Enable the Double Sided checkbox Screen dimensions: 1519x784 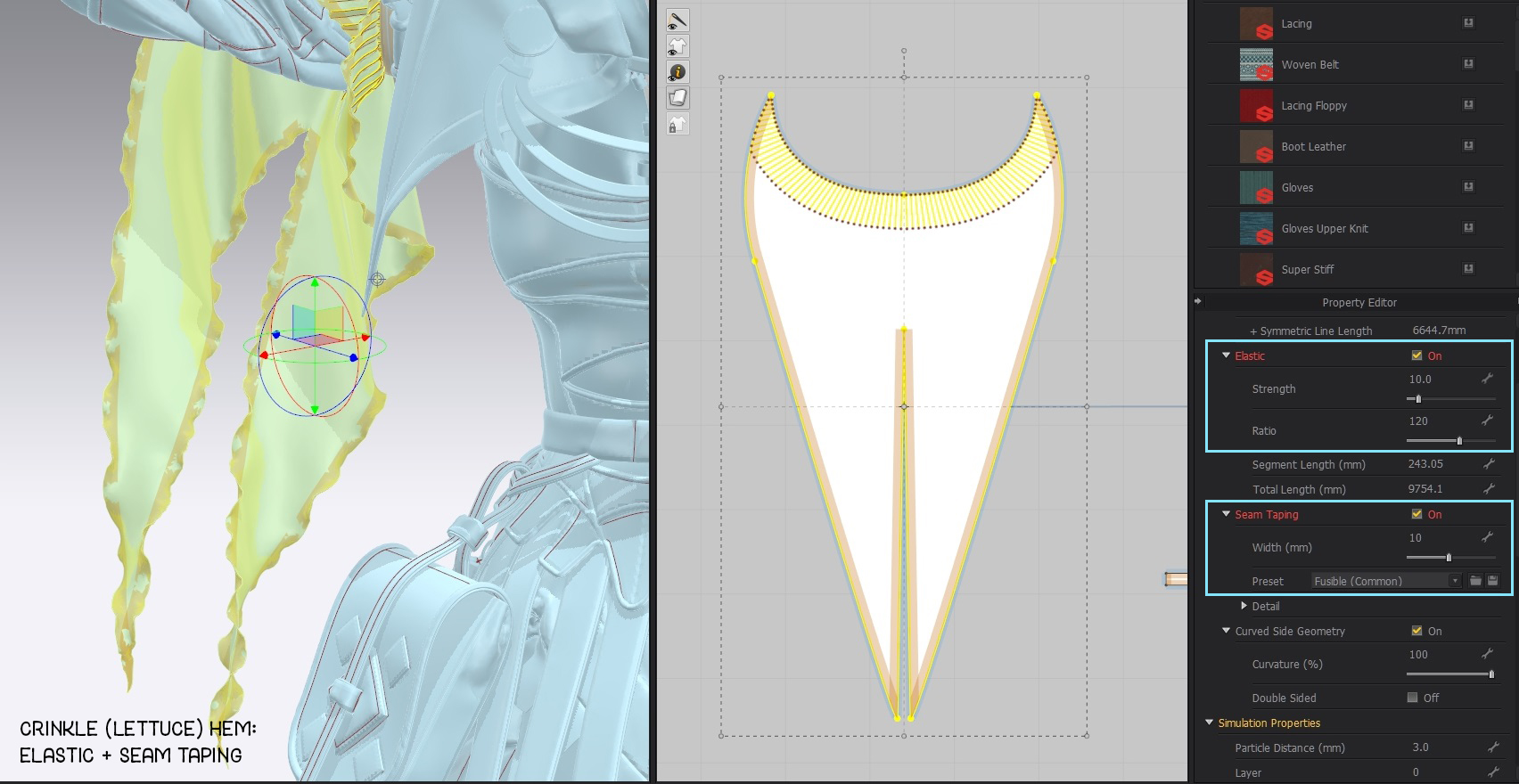(1412, 698)
